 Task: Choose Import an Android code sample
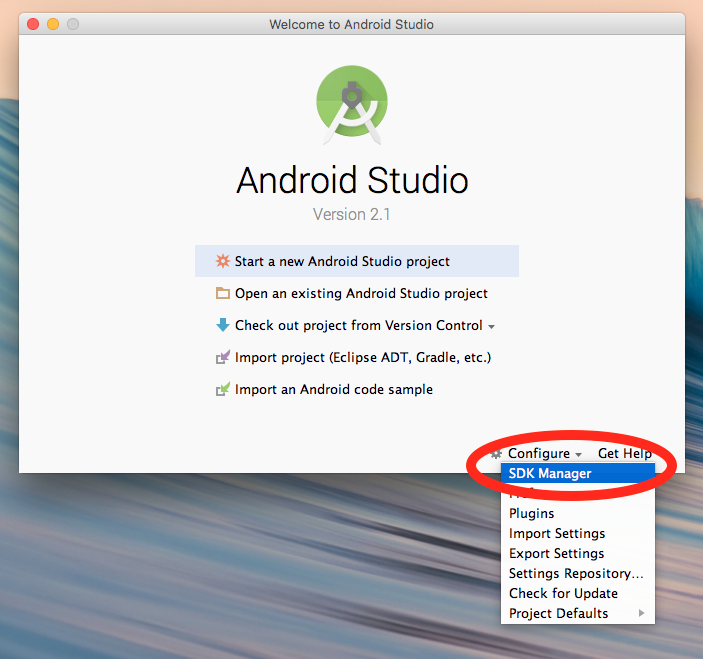click(x=333, y=389)
